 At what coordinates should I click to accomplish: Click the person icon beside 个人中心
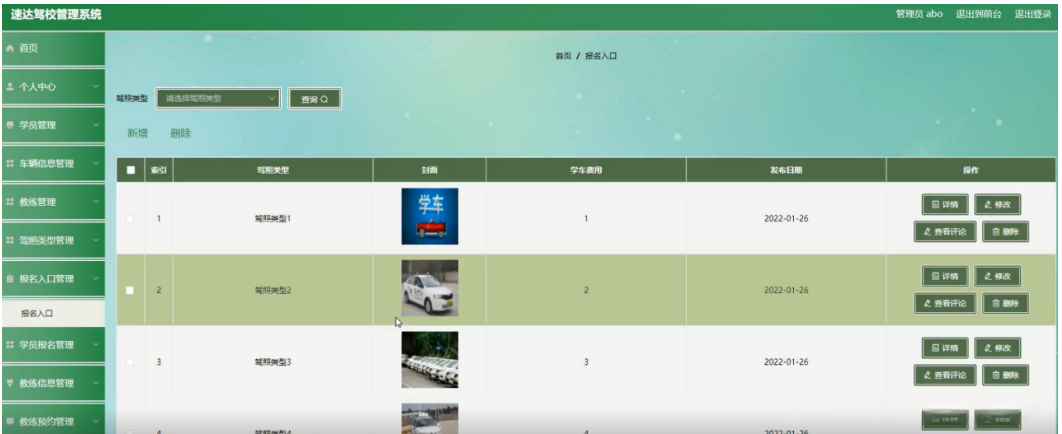9,87
